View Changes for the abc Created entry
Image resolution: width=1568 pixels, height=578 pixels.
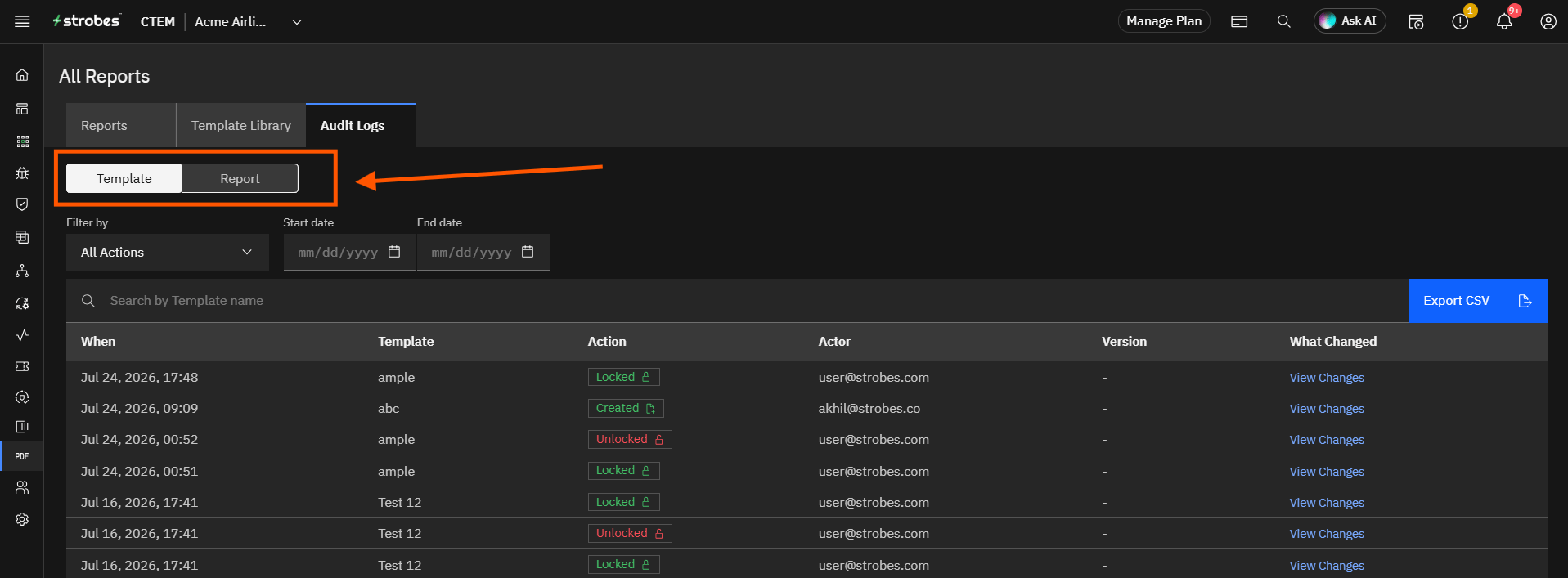point(1327,409)
